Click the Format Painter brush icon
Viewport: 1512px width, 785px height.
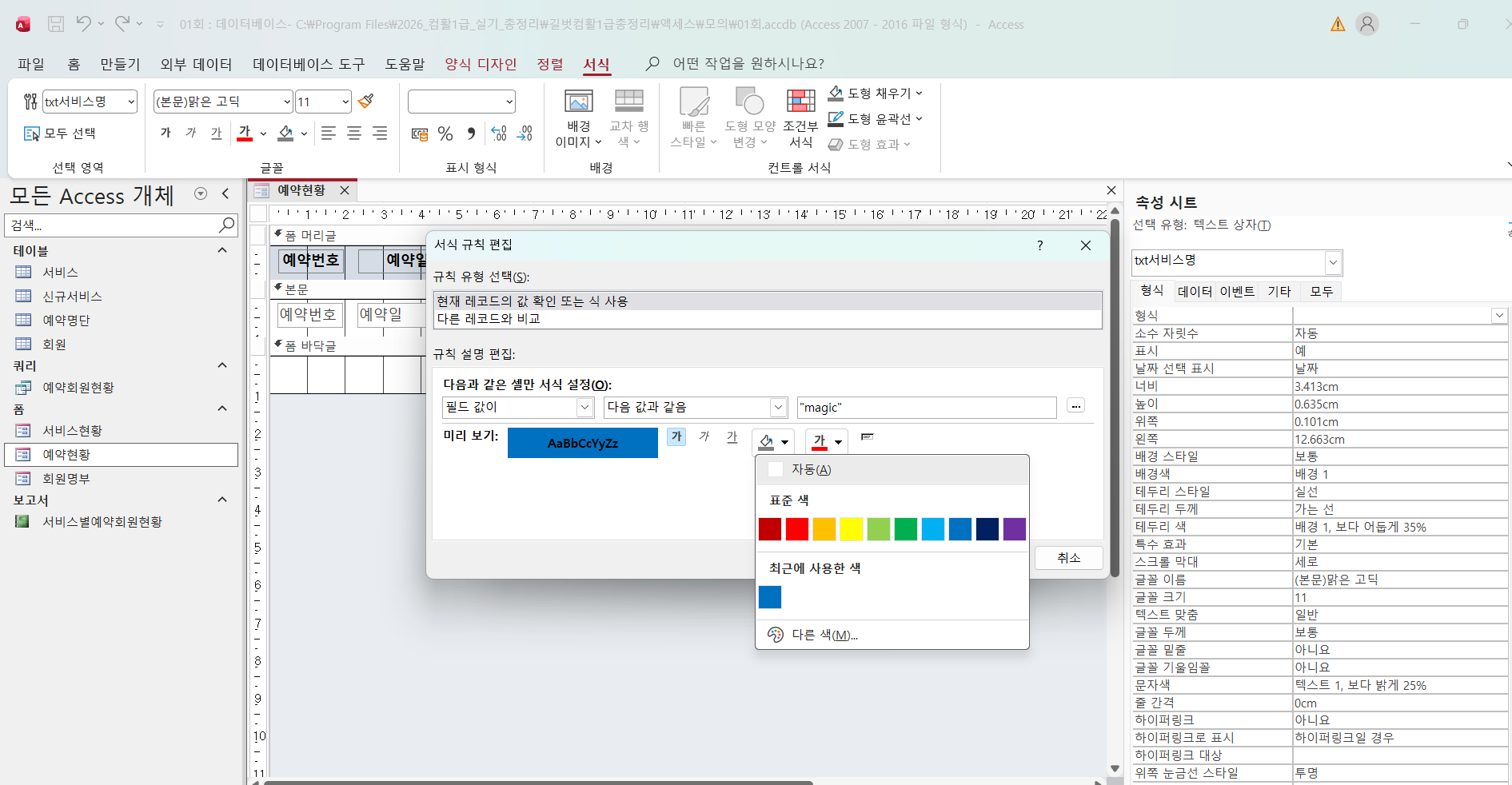366,102
